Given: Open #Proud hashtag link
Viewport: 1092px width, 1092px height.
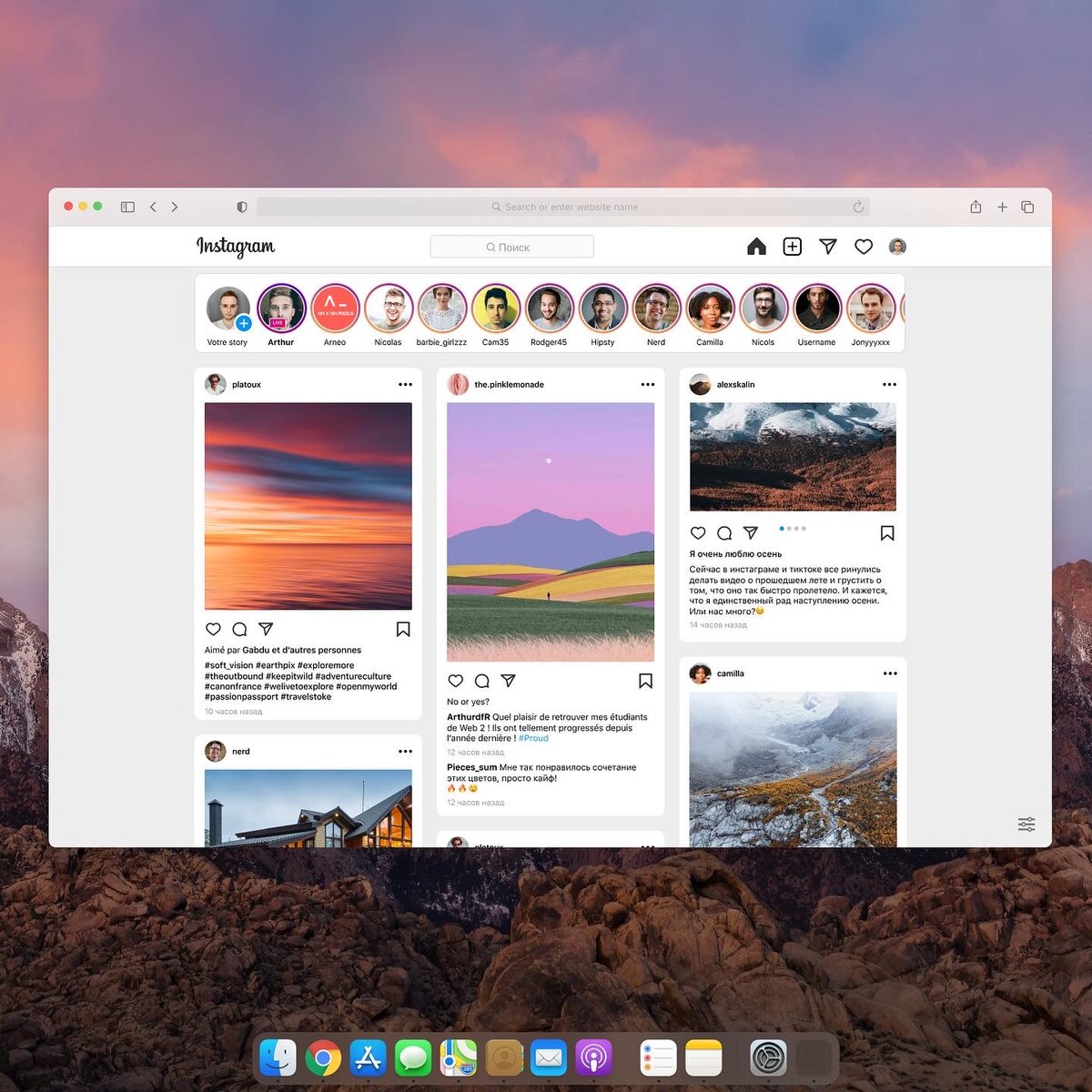Looking at the screenshot, I should tap(533, 738).
